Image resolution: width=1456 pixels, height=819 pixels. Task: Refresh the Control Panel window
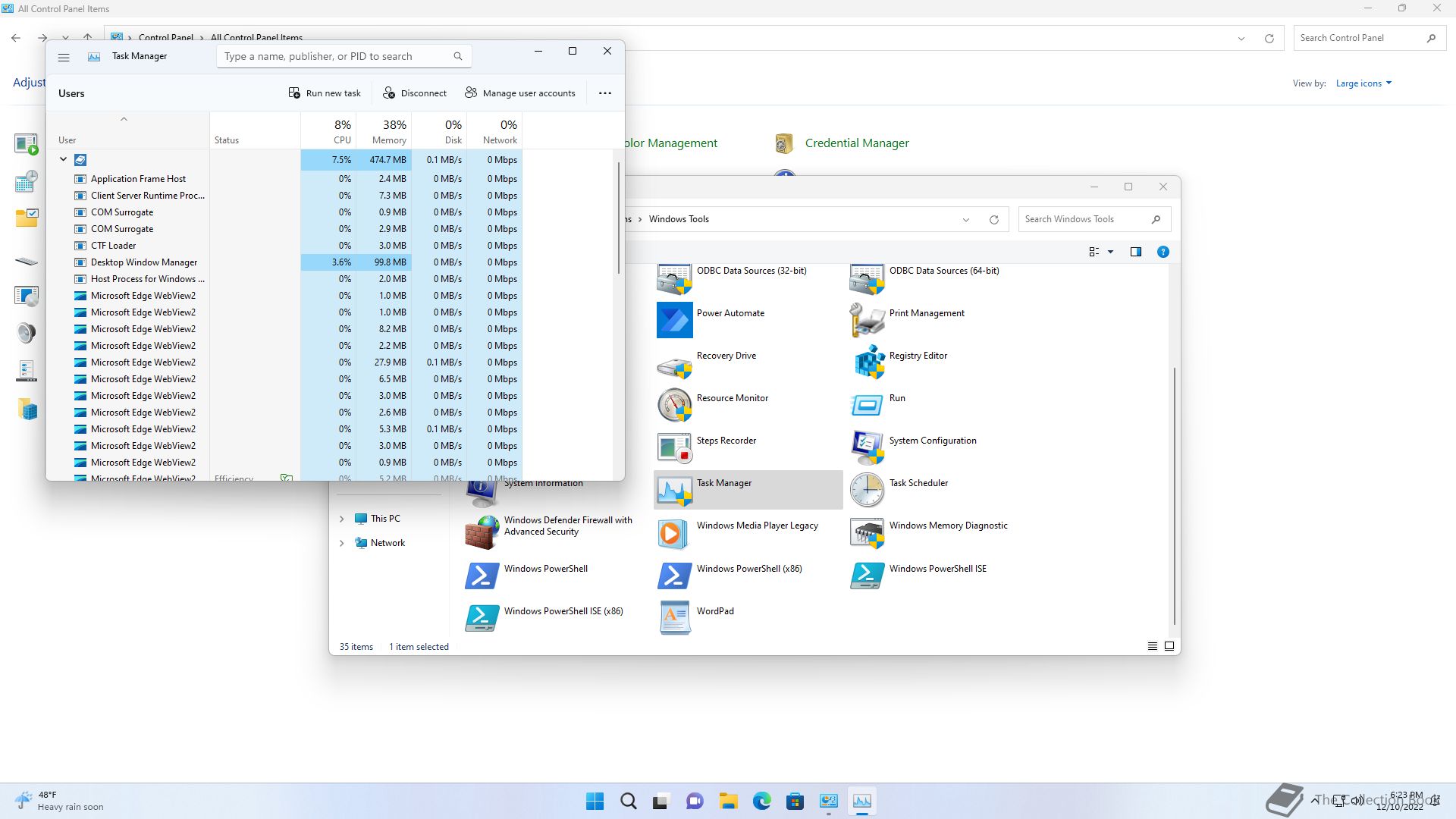(1269, 39)
